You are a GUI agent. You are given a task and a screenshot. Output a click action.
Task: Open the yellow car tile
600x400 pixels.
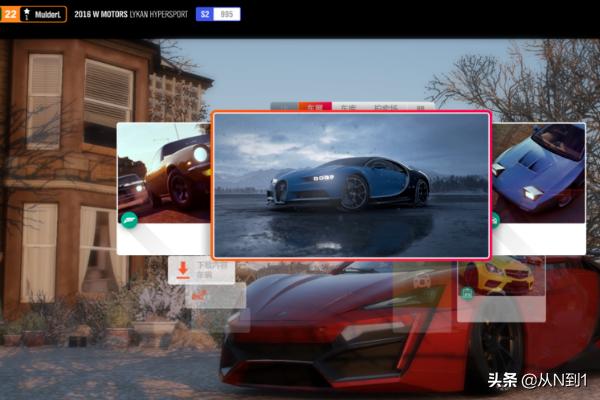click(x=501, y=290)
